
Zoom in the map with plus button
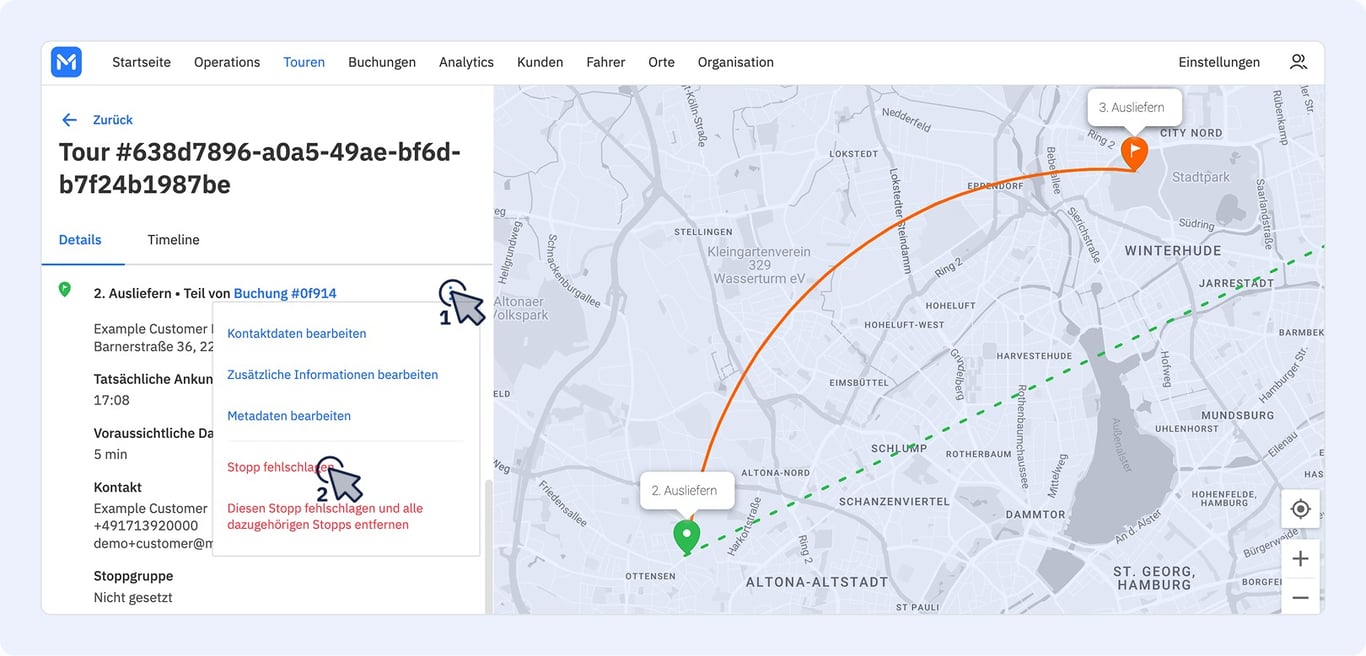coord(1300,559)
